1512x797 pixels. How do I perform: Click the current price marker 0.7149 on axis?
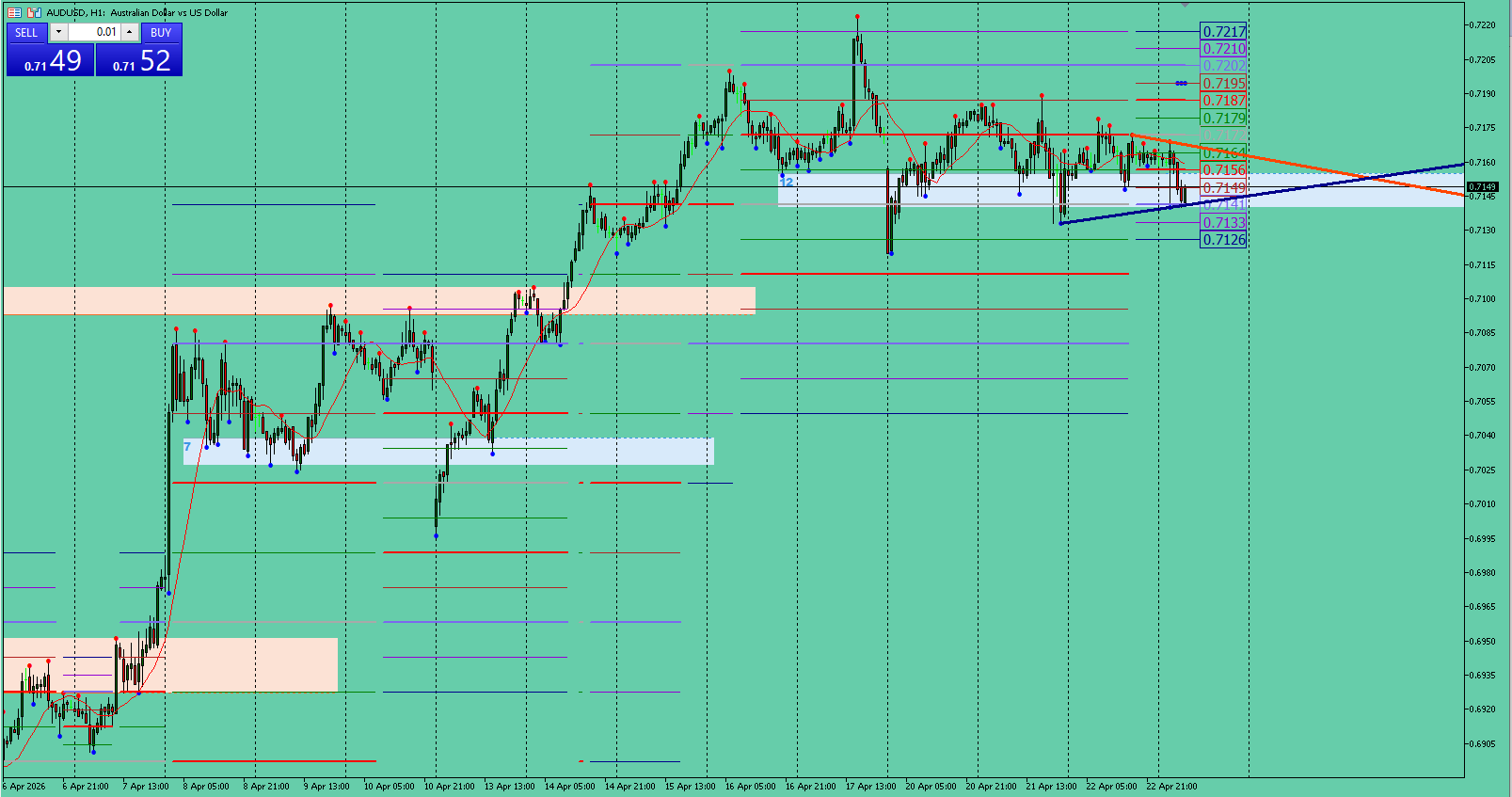(x=1483, y=187)
